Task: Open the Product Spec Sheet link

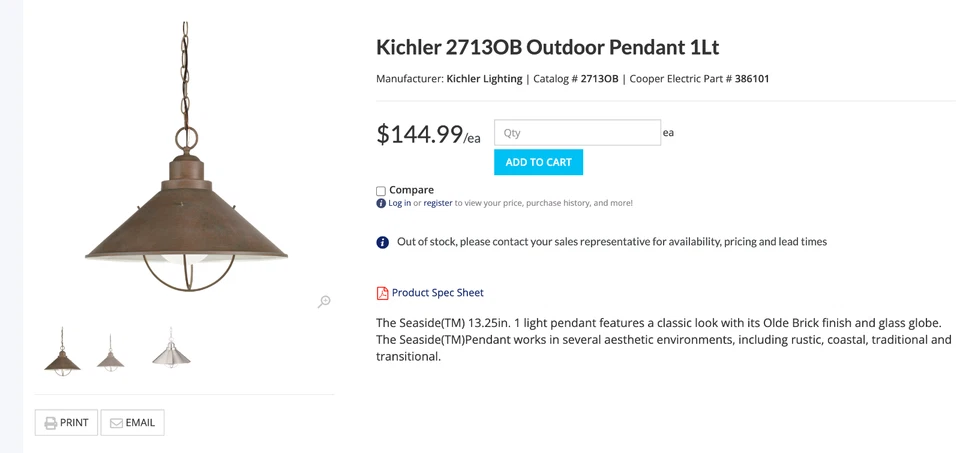Action: (437, 293)
